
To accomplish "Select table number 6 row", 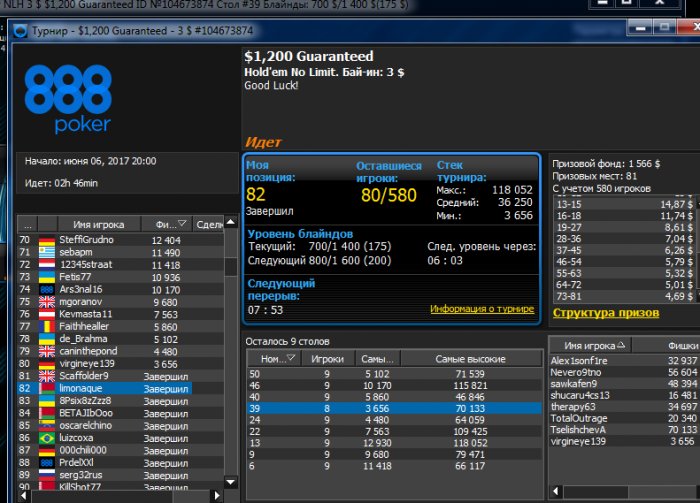I will (395, 466).
